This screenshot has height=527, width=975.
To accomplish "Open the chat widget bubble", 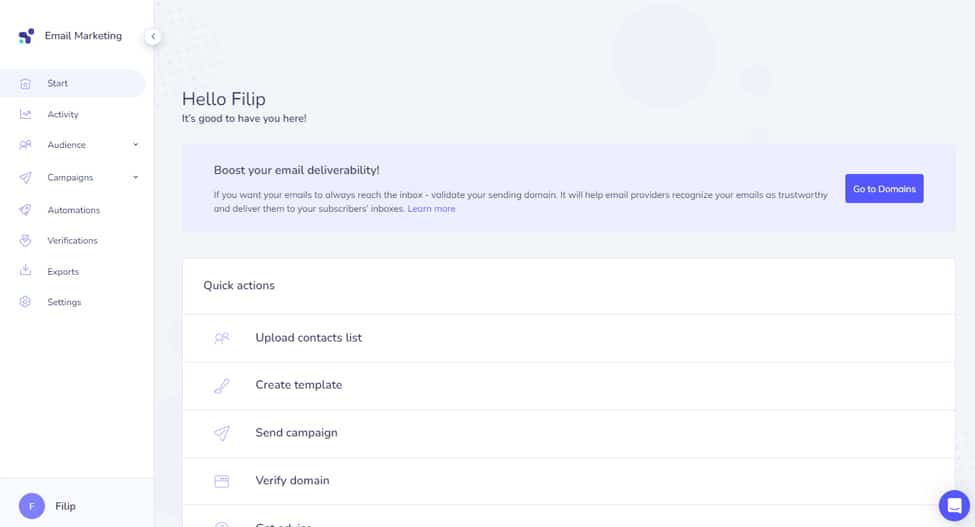I will tap(954, 506).
